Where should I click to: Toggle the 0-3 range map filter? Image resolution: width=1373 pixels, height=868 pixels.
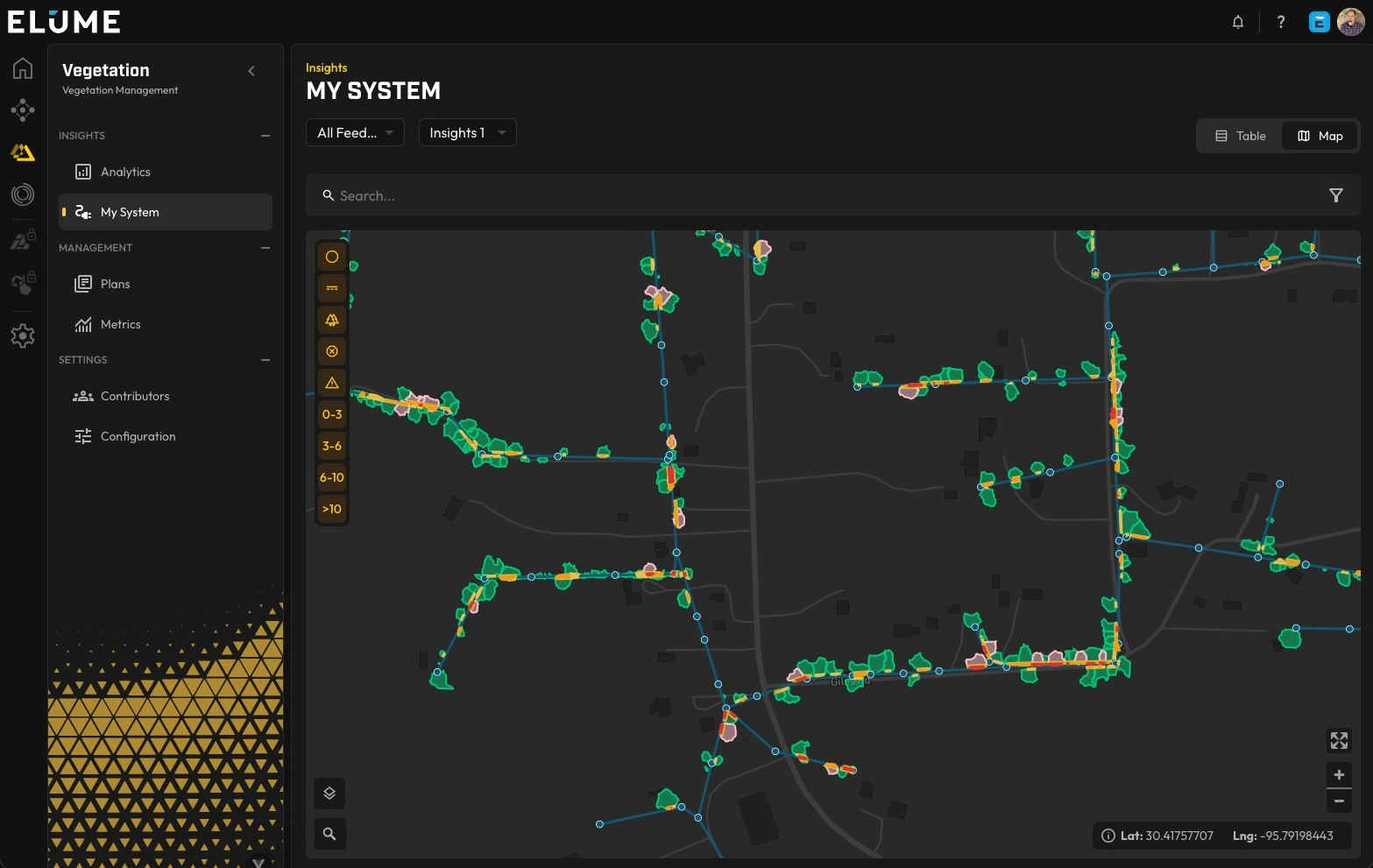(x=332, y=414)
